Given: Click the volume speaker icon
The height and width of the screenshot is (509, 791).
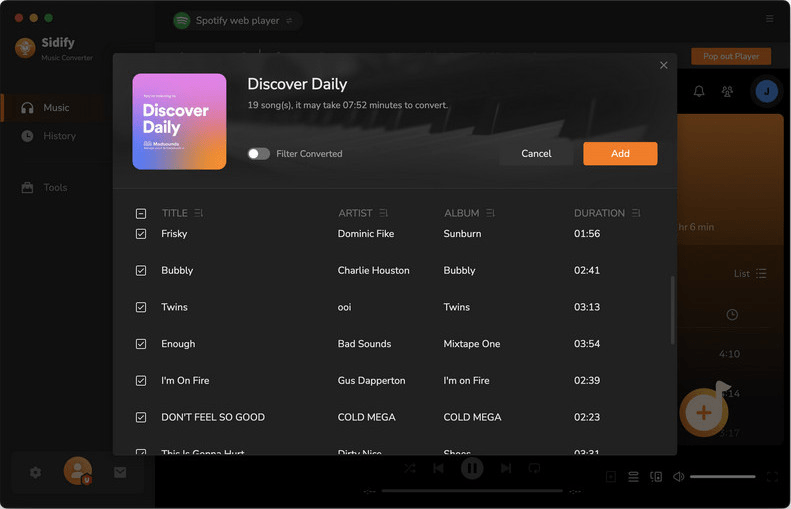Looking at the screenshot, I should [679, 477].
